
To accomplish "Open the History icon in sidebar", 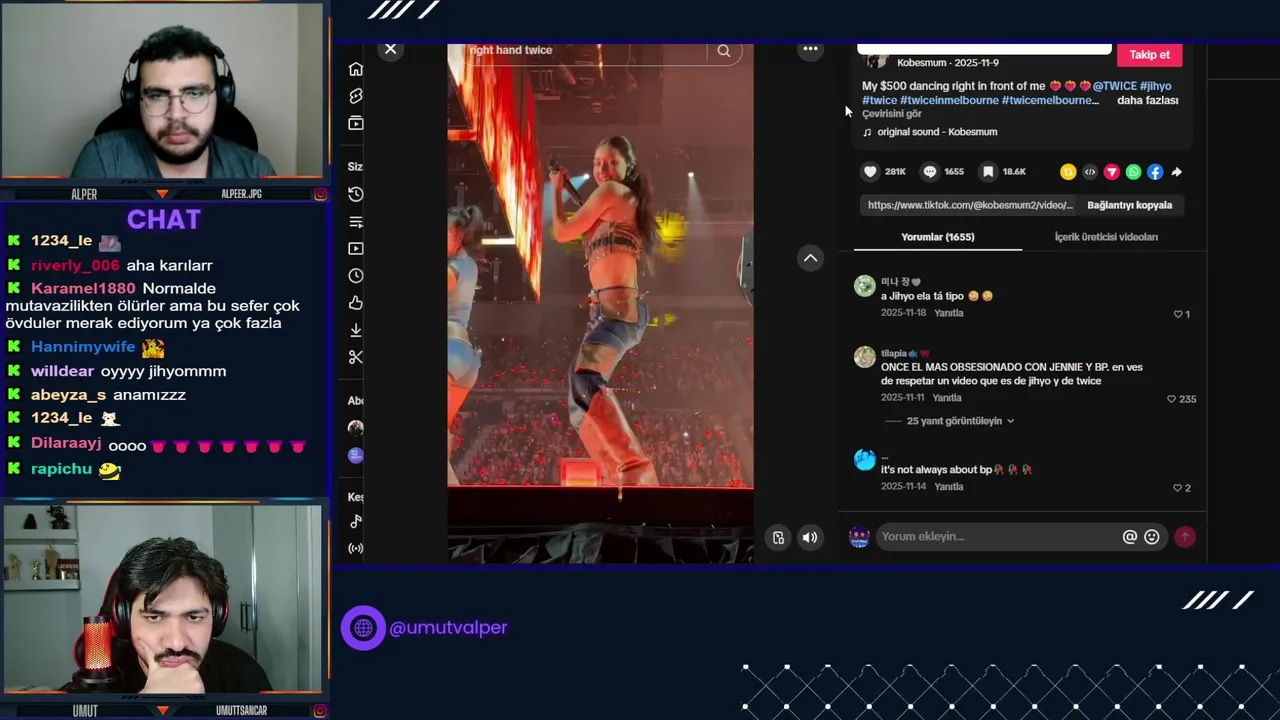I will [356, 194].
